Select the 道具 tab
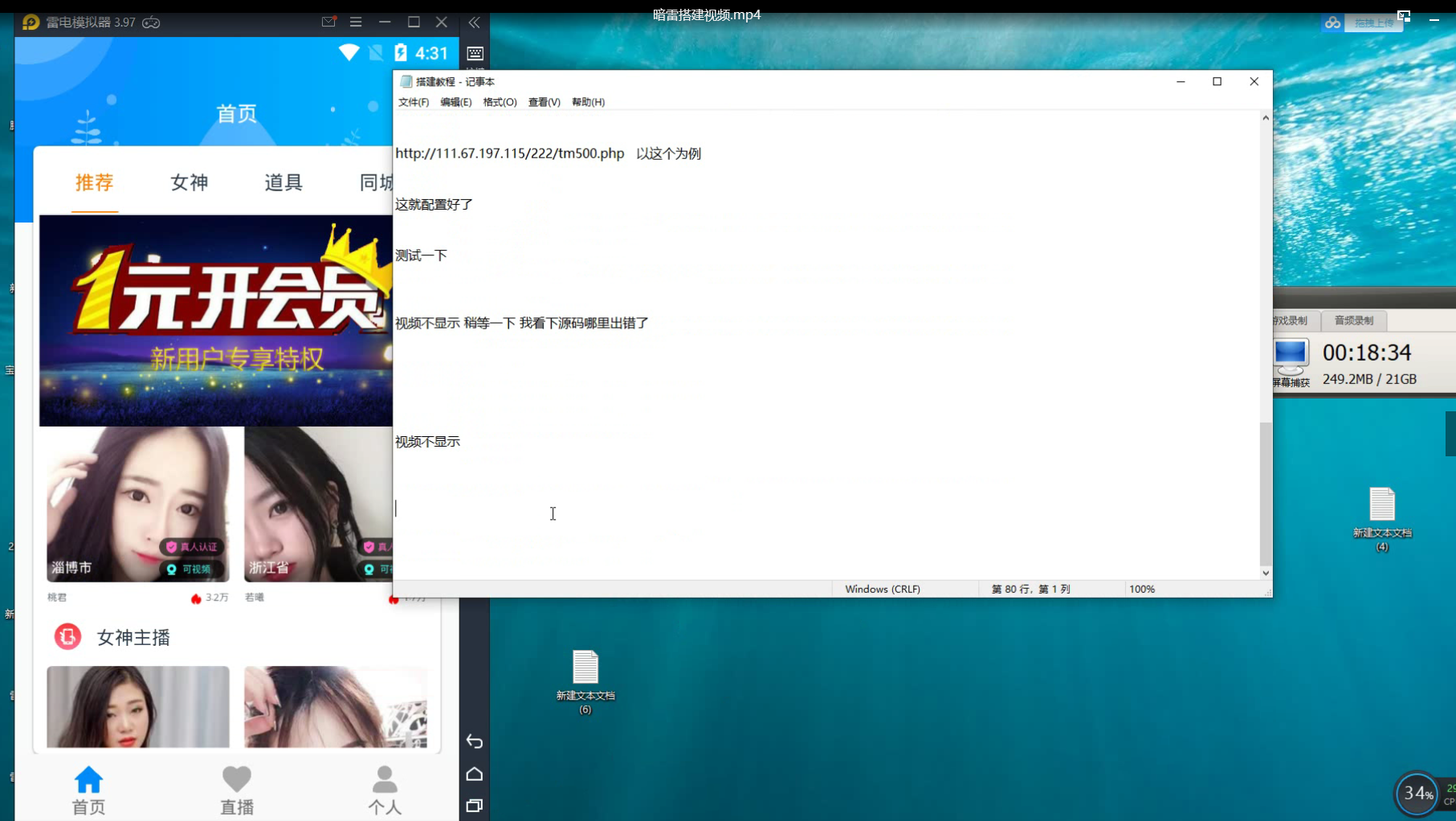1456x821 pixels. pyautogui.click(x=283, y=182)
